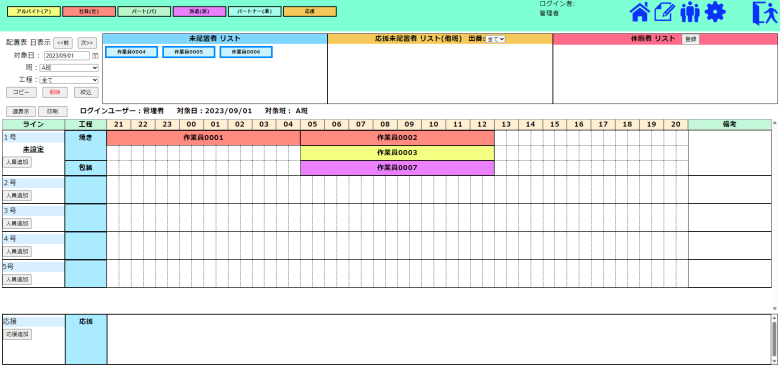The height and width of the screenshot is (369, 780).
Task: Open the edit note pencil icon
Action: [x=664, y=12]
